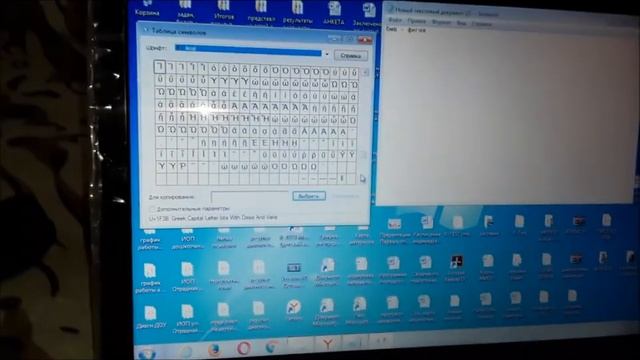Select the ИОП ул. Отправил desktop icon

(x=187, y=319)
